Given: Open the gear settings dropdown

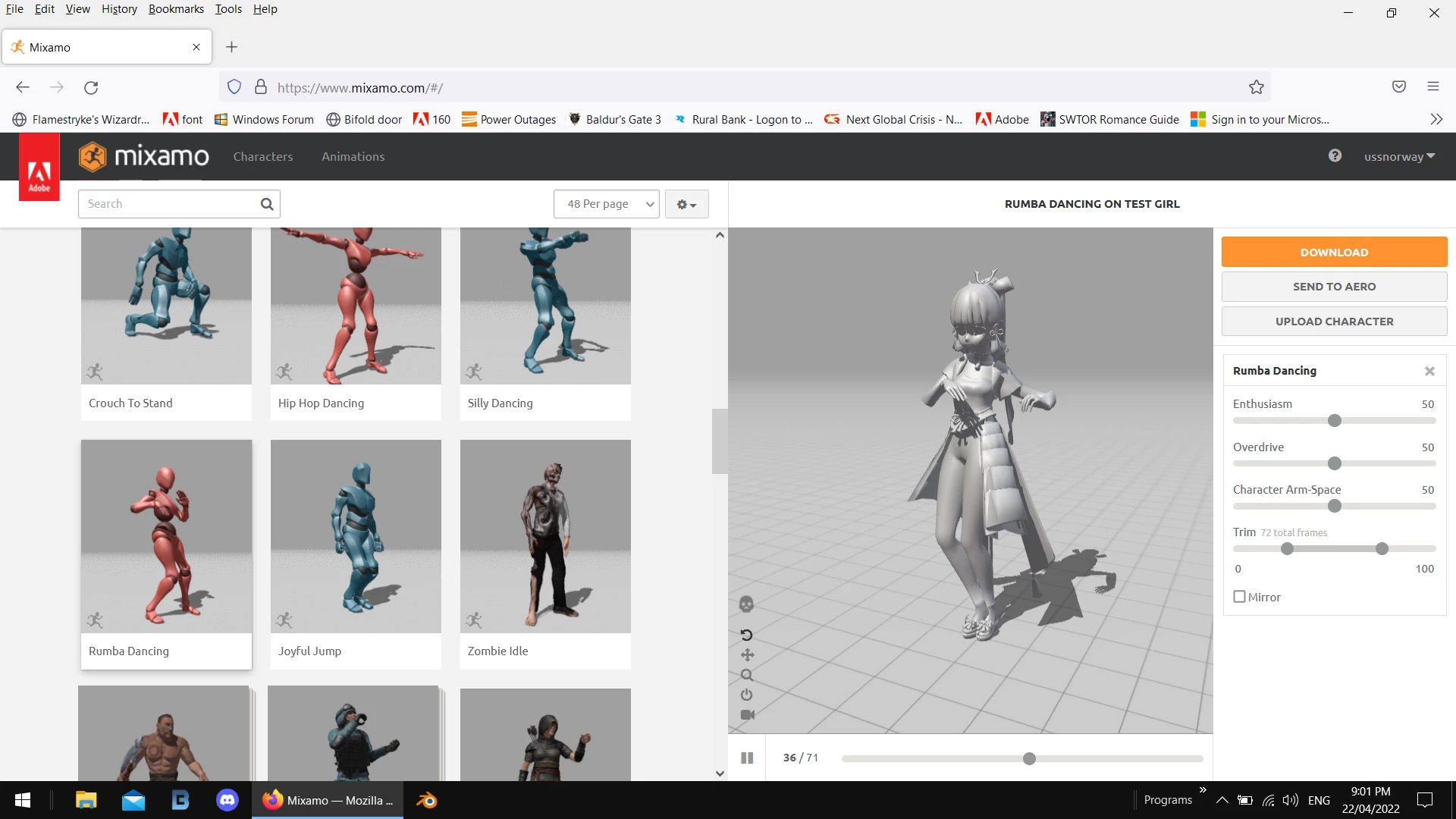Looking at the screenshot, I should [686, 204].
